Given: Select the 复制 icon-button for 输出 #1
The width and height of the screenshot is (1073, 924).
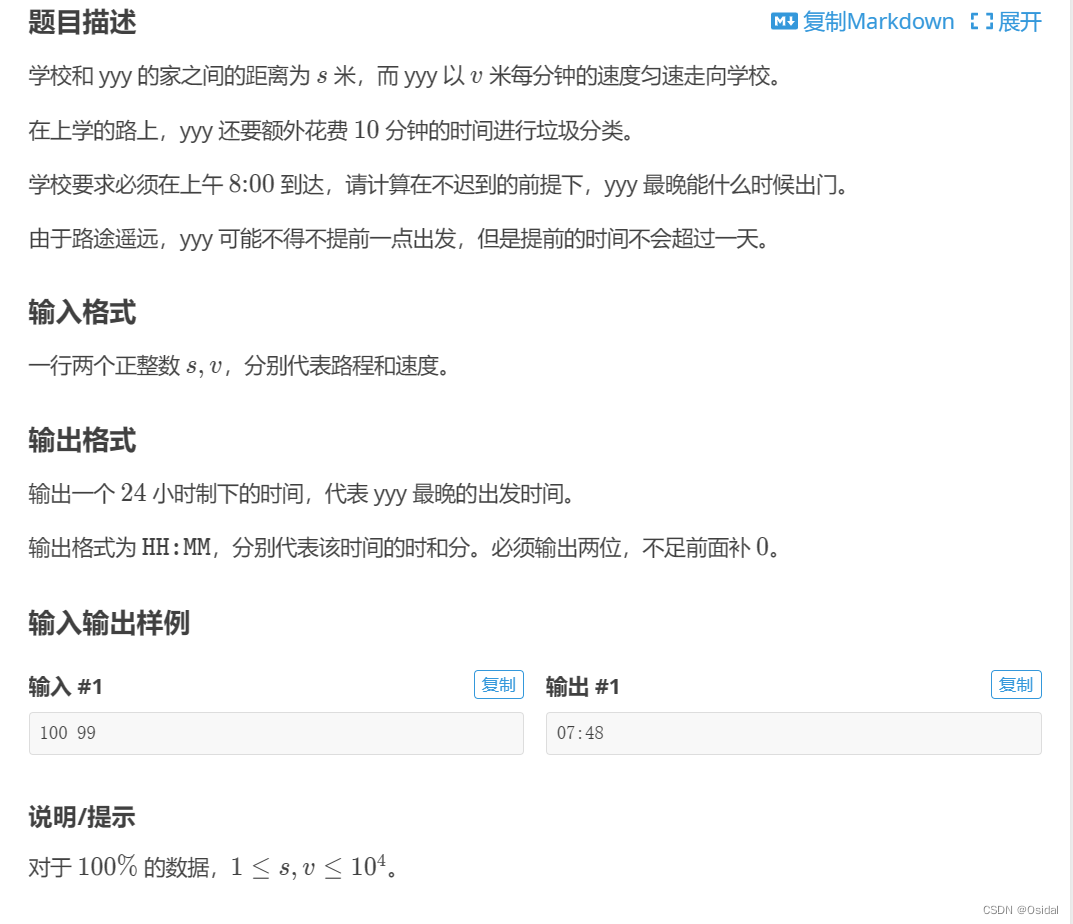Looking at the screenshot, I should pos(1016,684).
